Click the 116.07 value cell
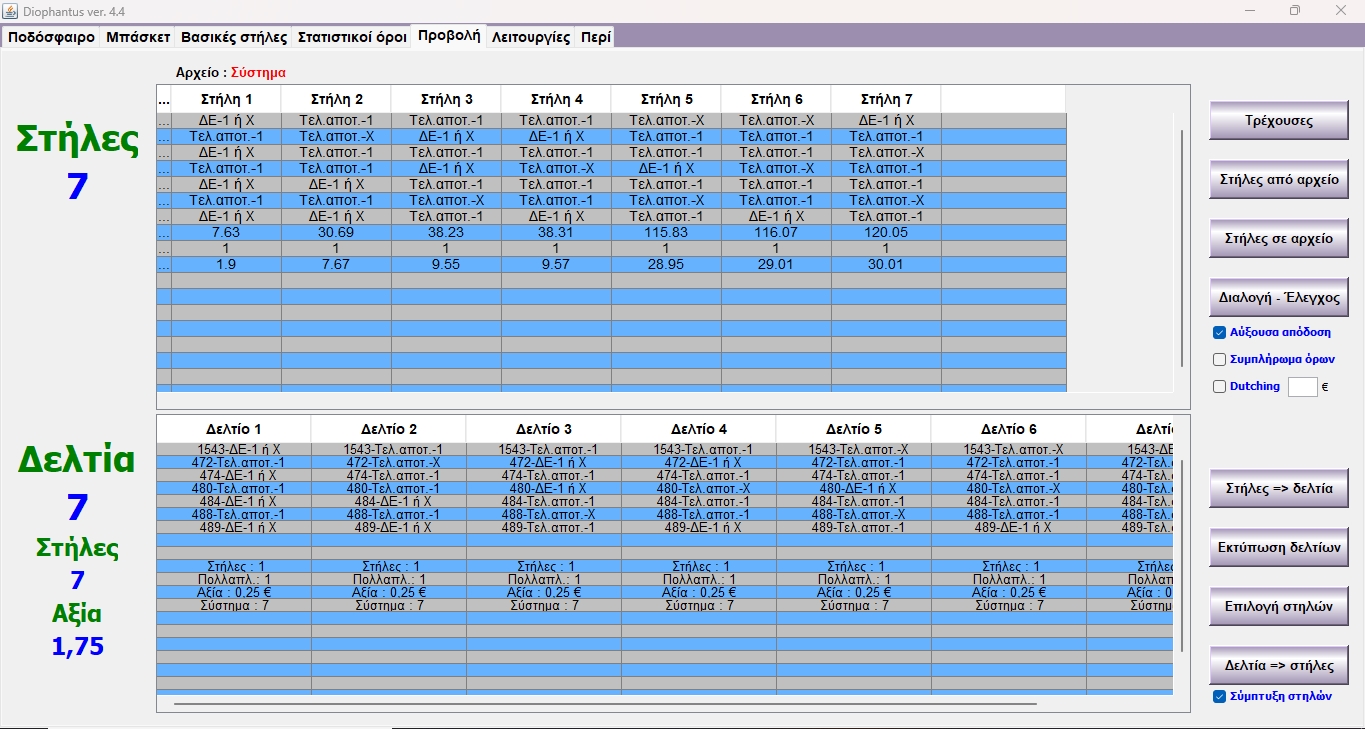The height and width of the screenshot is (729, 1365). (776, 232)
